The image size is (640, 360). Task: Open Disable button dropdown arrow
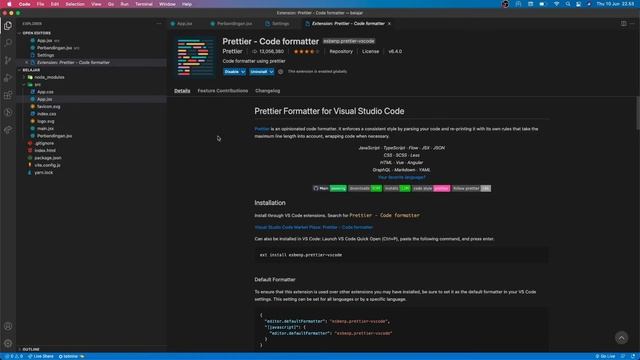pyautogui.click(x=243, y=71)
